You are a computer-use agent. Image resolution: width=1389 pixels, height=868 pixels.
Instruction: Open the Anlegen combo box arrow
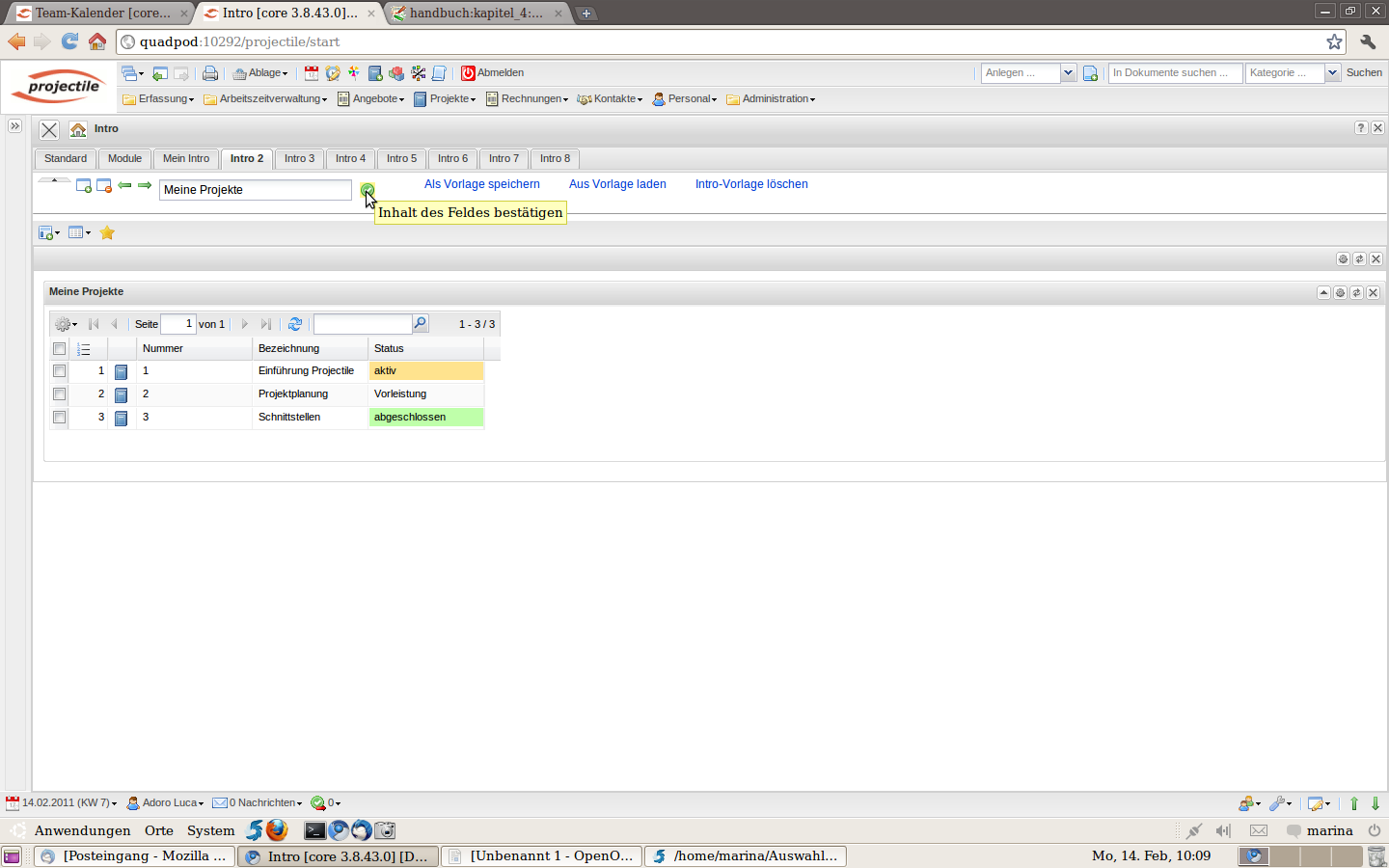1068,73
